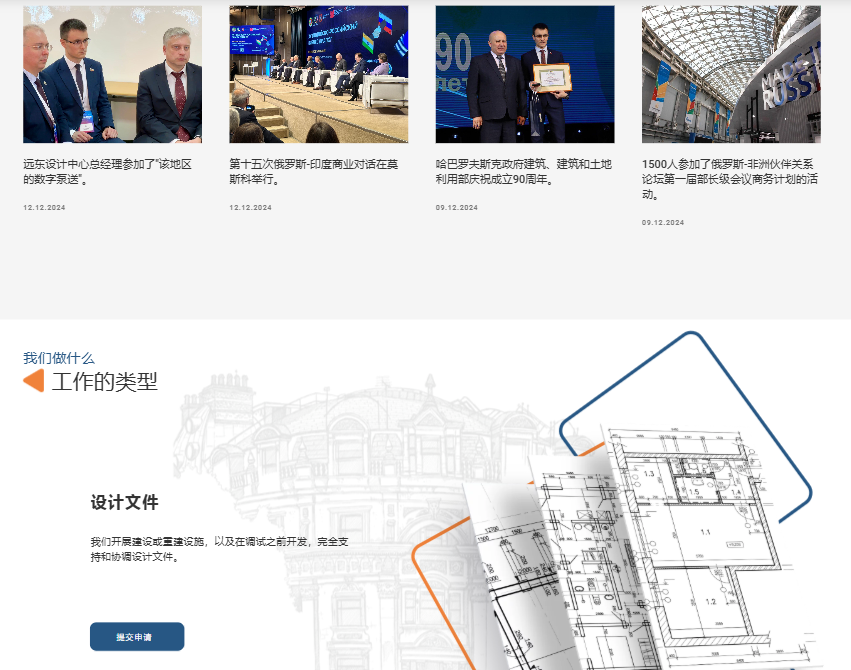Viewport: 851px width, 670px height.
Task: Open the Russia-India business dialogue panel photo
Action: click(x=318, y=75)
